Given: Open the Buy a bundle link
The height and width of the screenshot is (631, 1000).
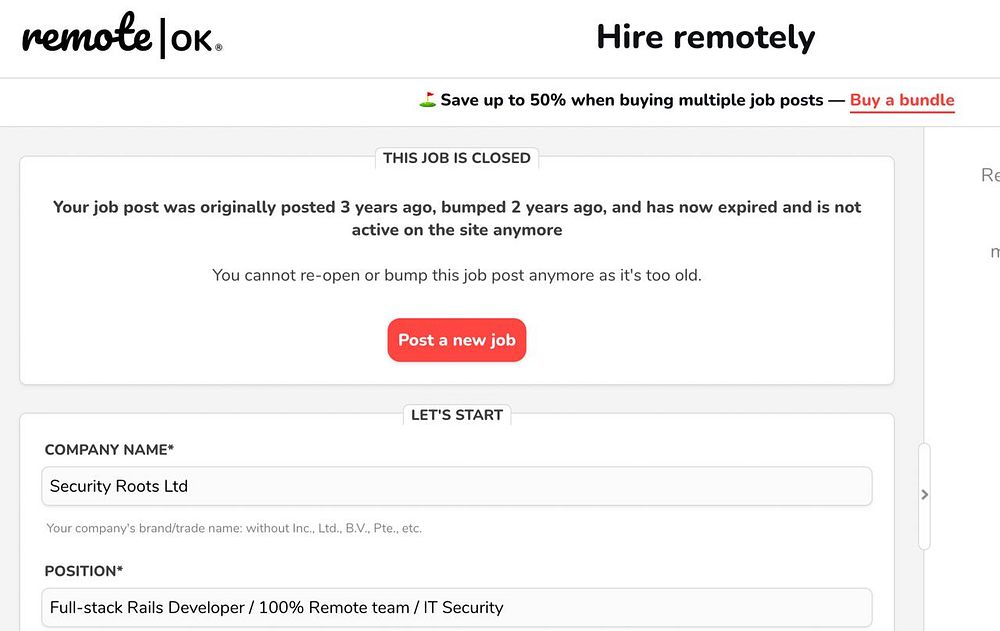Looking at the screenshot, I should (902, 100).
